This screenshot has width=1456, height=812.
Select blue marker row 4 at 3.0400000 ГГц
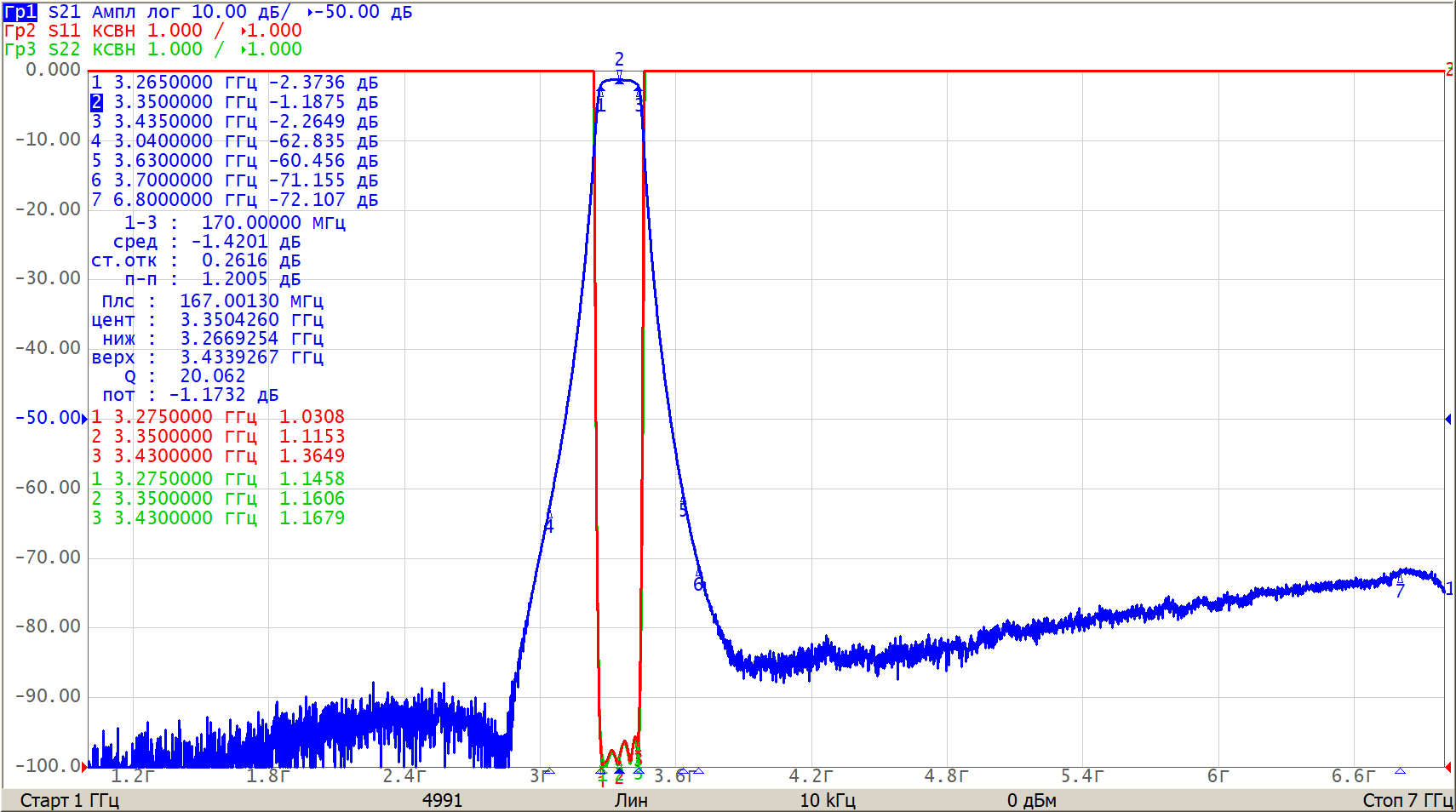pyautogui.click(x=234, y=141)
